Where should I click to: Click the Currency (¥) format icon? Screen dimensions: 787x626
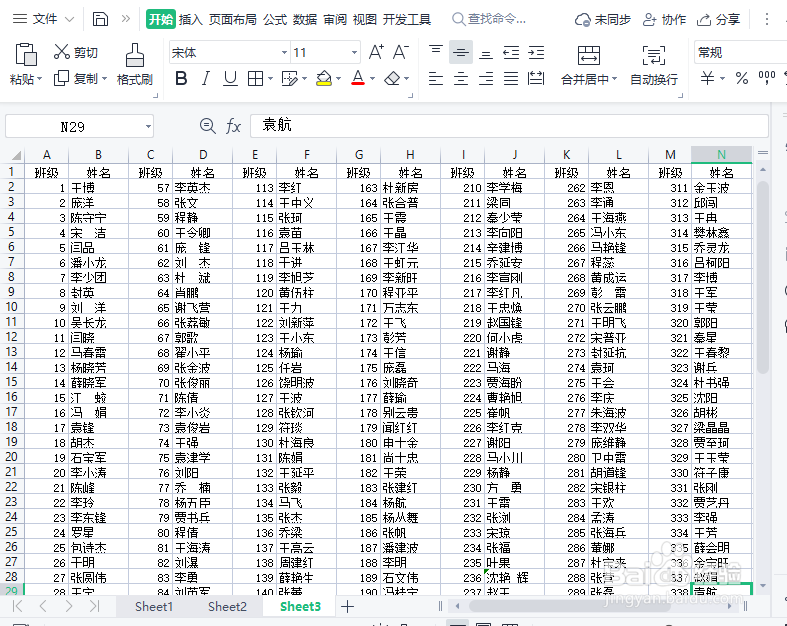[707, 78]
